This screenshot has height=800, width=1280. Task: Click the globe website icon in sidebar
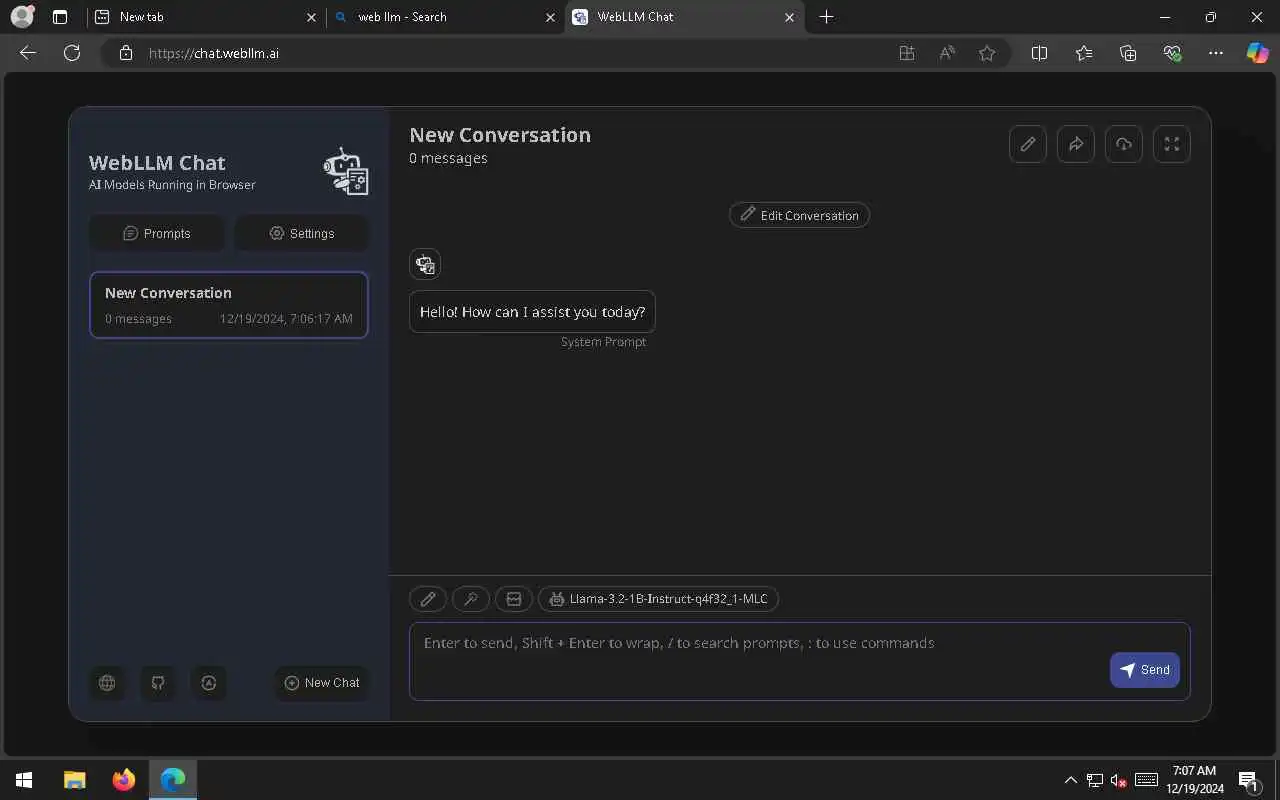[x=107, y=683]
